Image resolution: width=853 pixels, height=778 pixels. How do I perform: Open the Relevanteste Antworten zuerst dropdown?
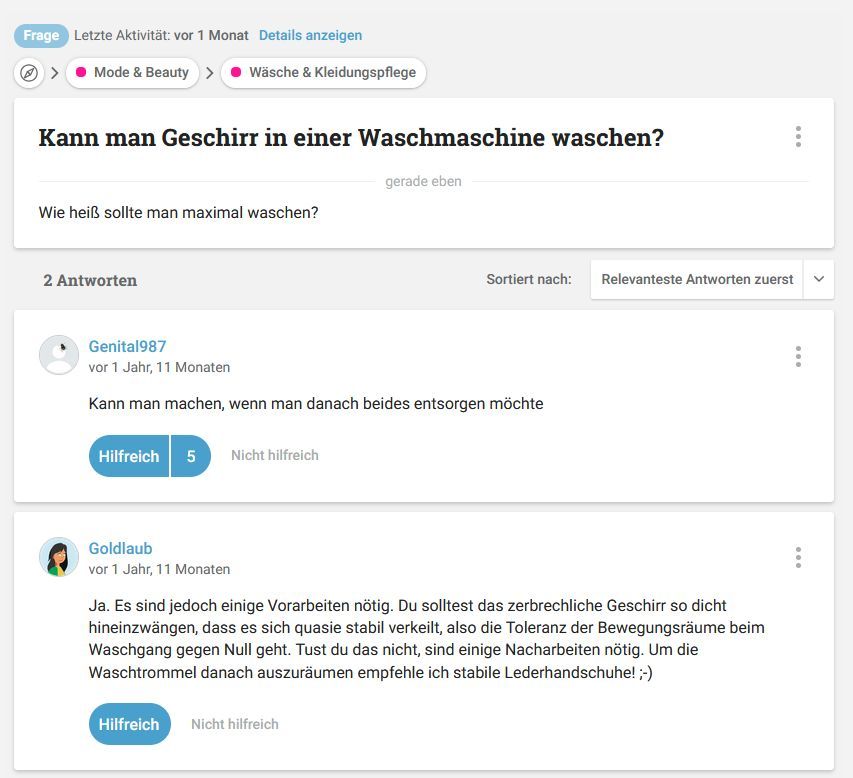(697, 280)
